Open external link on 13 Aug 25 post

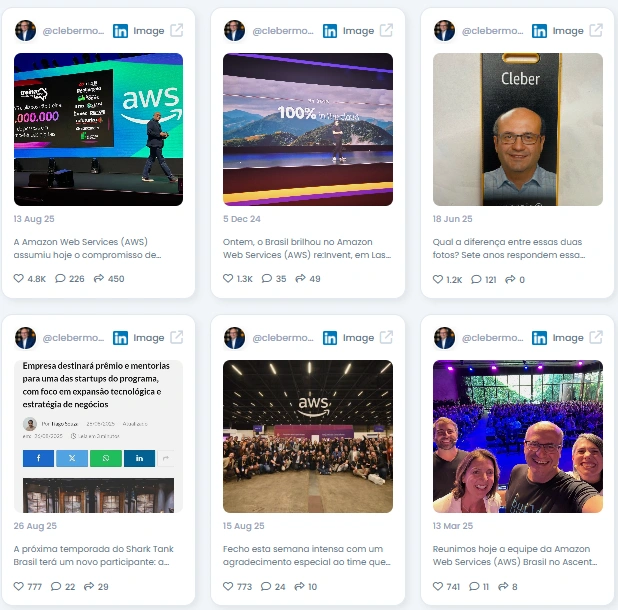[x=177, y=30]
